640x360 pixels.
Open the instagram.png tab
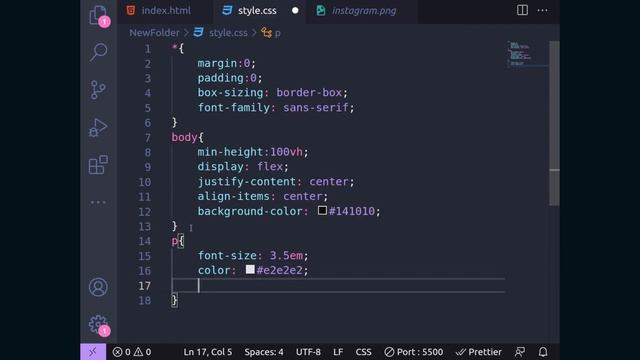tap(362, 11)
